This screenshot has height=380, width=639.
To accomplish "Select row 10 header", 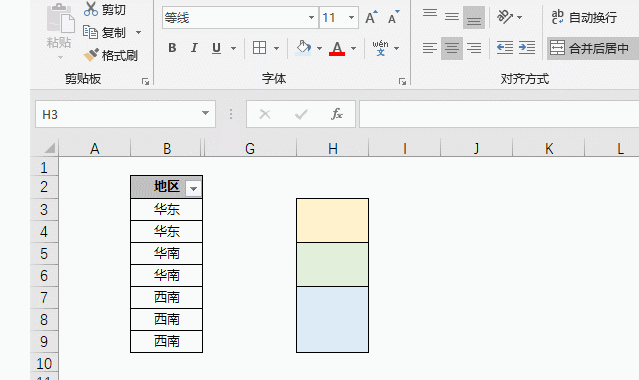I will pyautogui.click(x=44, y=364).
